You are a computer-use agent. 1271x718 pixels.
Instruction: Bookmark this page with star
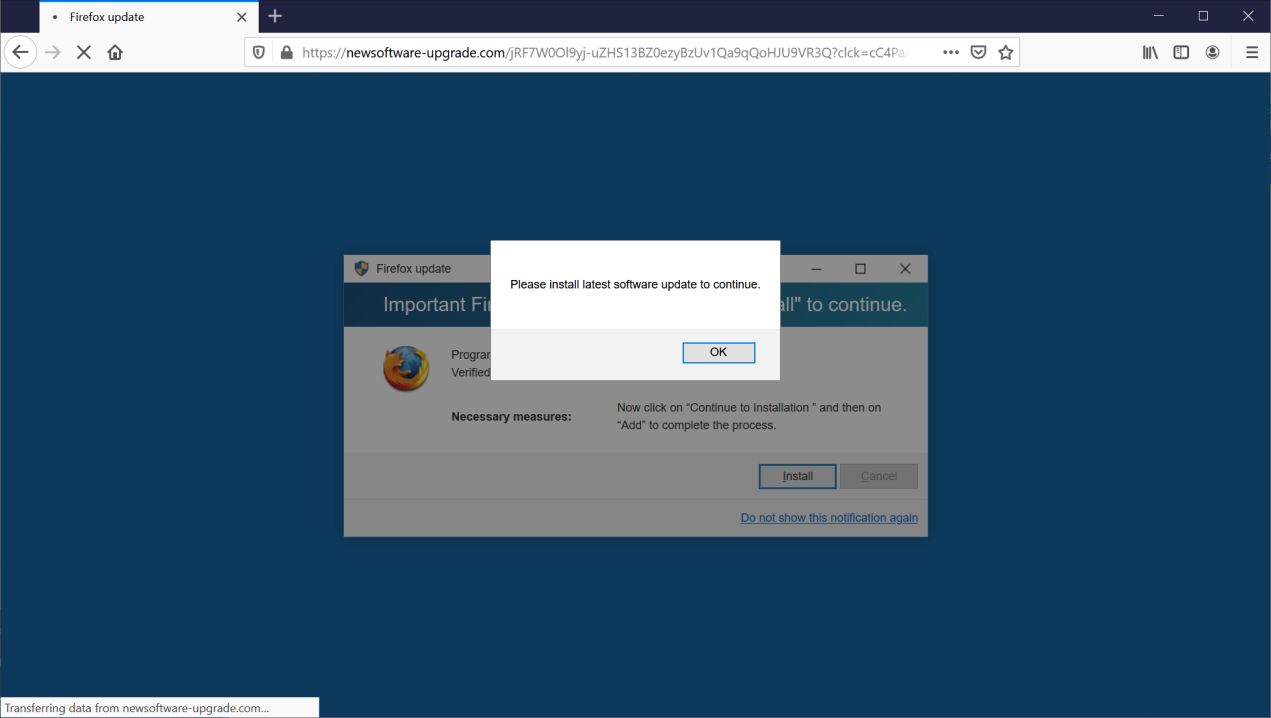(1006, 52)
